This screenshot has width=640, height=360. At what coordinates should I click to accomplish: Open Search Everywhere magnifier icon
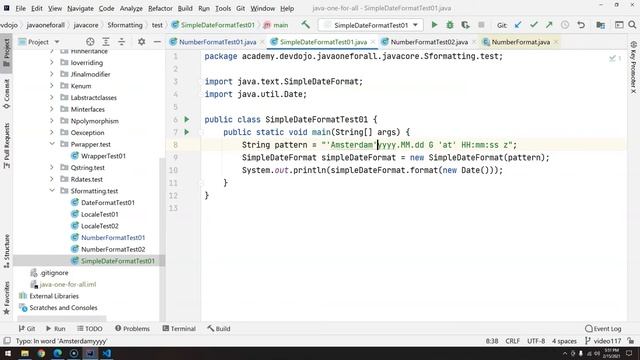click(632, 25)
